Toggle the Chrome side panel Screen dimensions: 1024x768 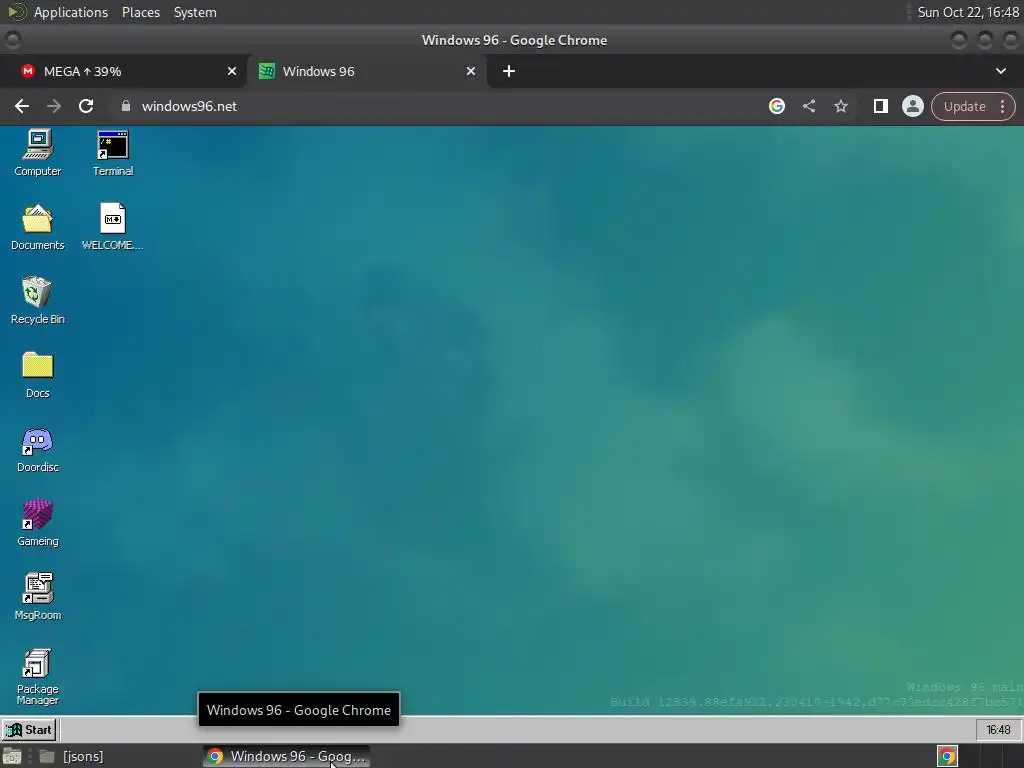[x=880, y=106]
